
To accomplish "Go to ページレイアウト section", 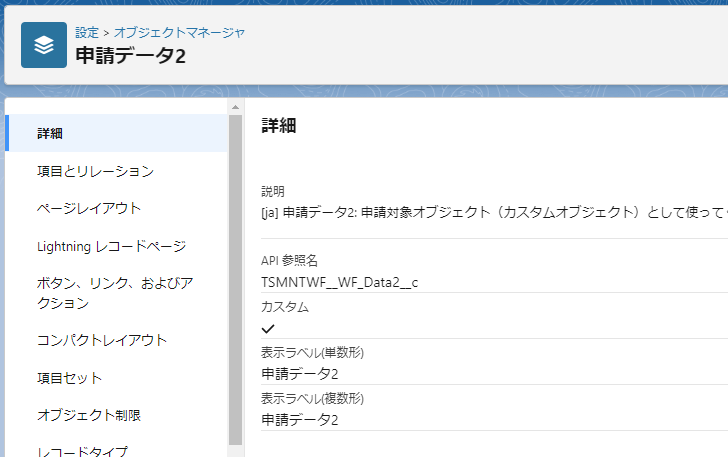I will click(x=89, y=208).
